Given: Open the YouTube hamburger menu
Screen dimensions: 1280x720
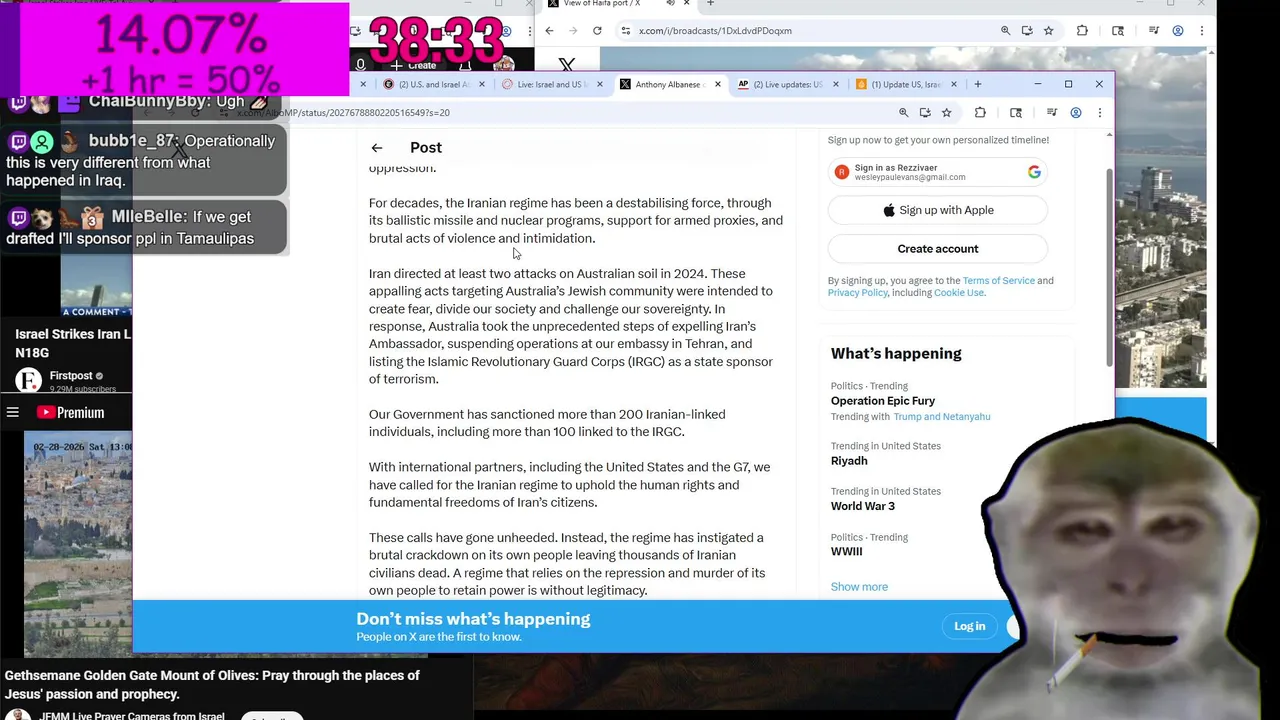Looking at the screenshot, I should pyautogui.click(x=12, y=412).
